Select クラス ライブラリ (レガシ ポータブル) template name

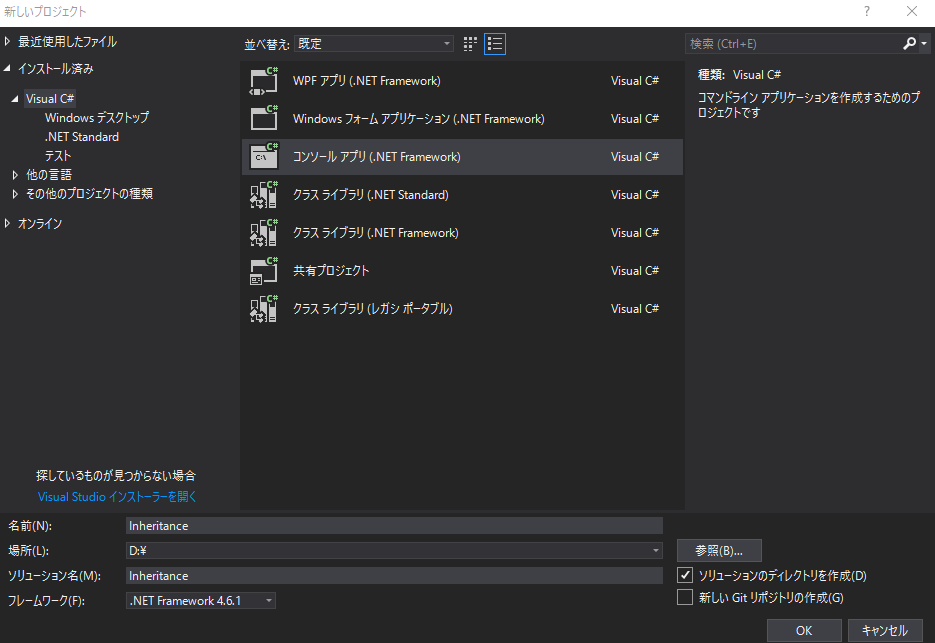point(373,308)
